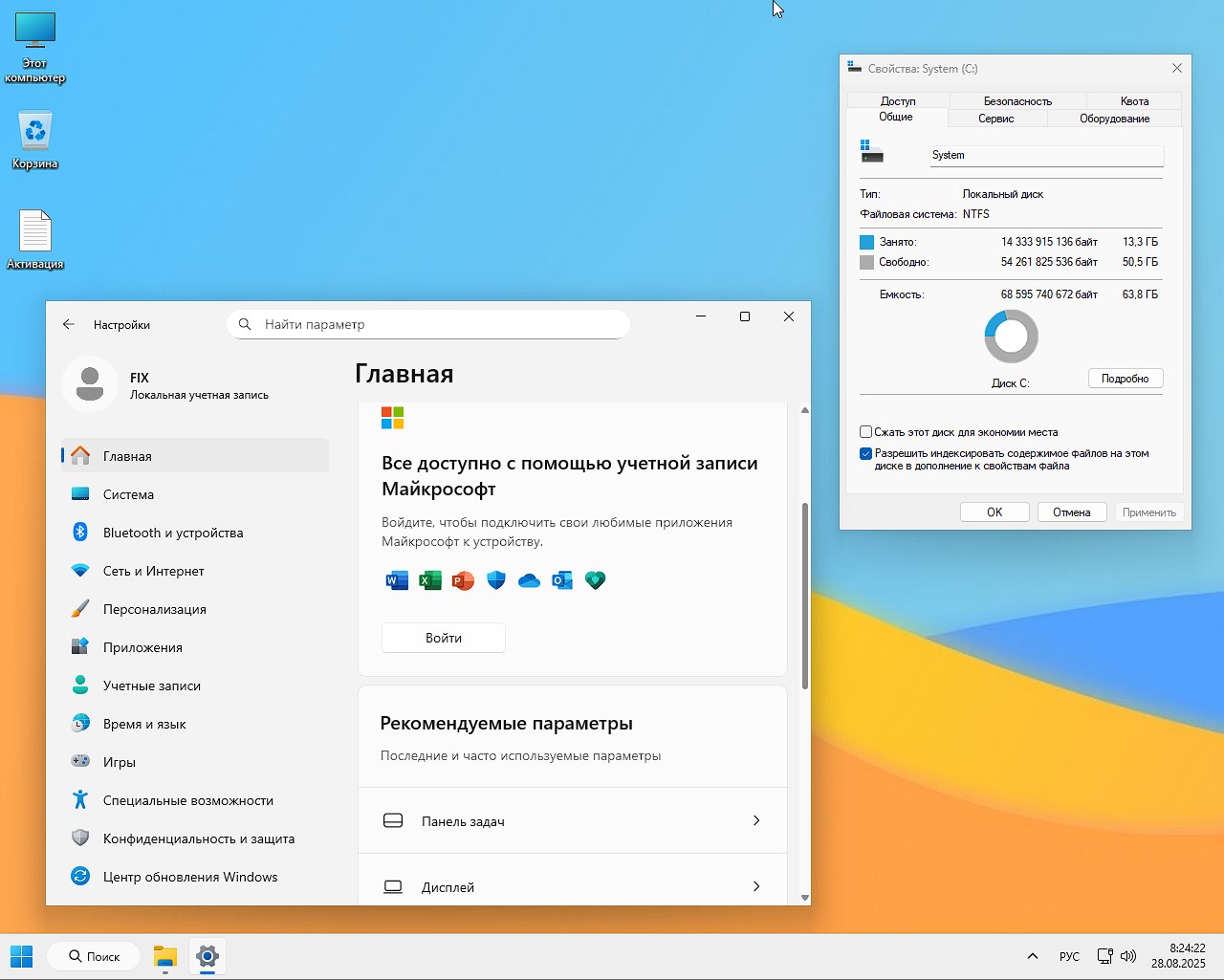Switch to the Квота tab
The image size is (1224, 980).
coord(1134,100)
